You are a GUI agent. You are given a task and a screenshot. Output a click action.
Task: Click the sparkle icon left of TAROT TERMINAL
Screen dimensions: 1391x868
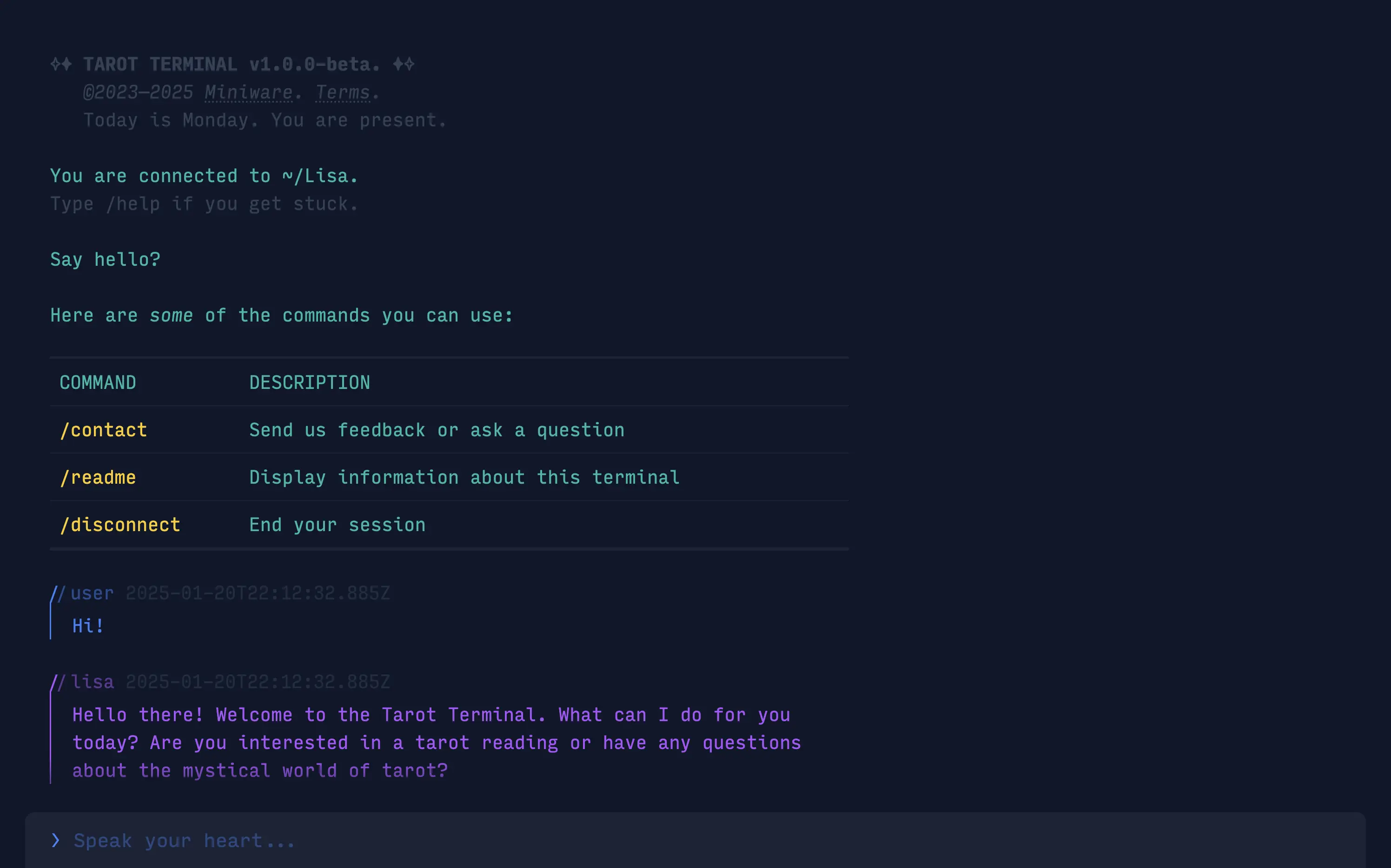tap(61, 64)
